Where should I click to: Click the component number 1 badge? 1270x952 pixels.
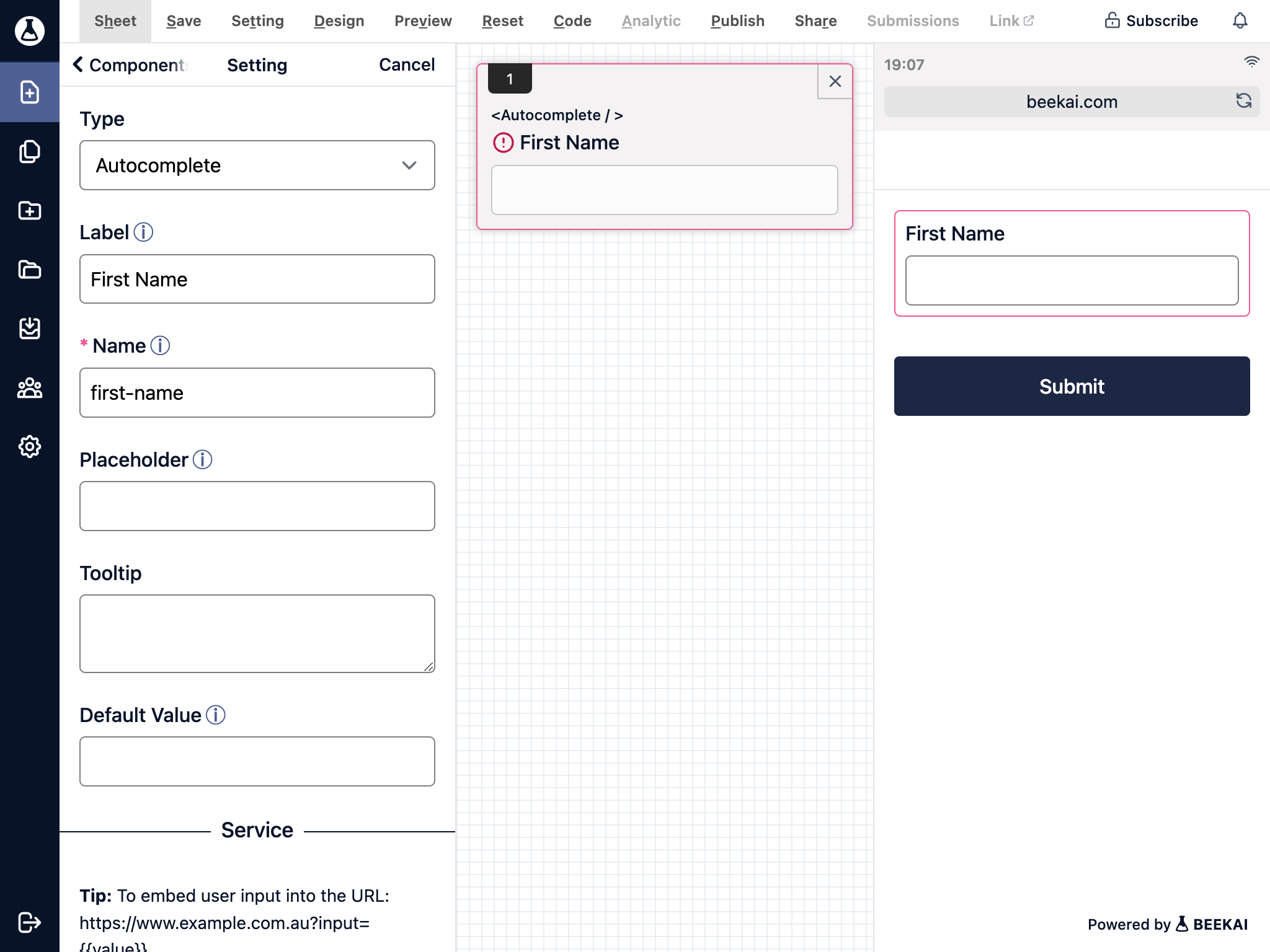510,79
